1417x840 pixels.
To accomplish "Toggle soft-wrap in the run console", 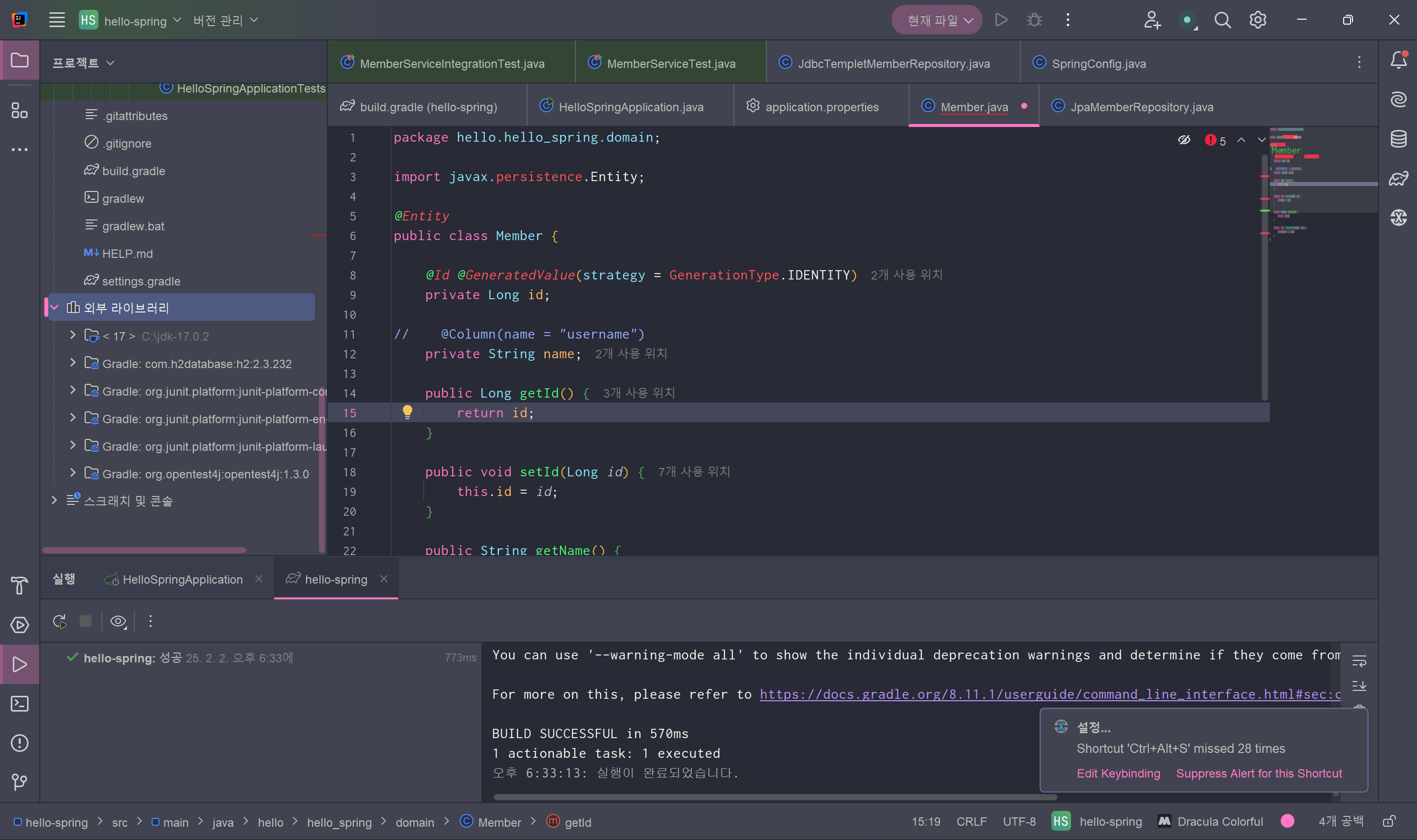I will 1359,660.
